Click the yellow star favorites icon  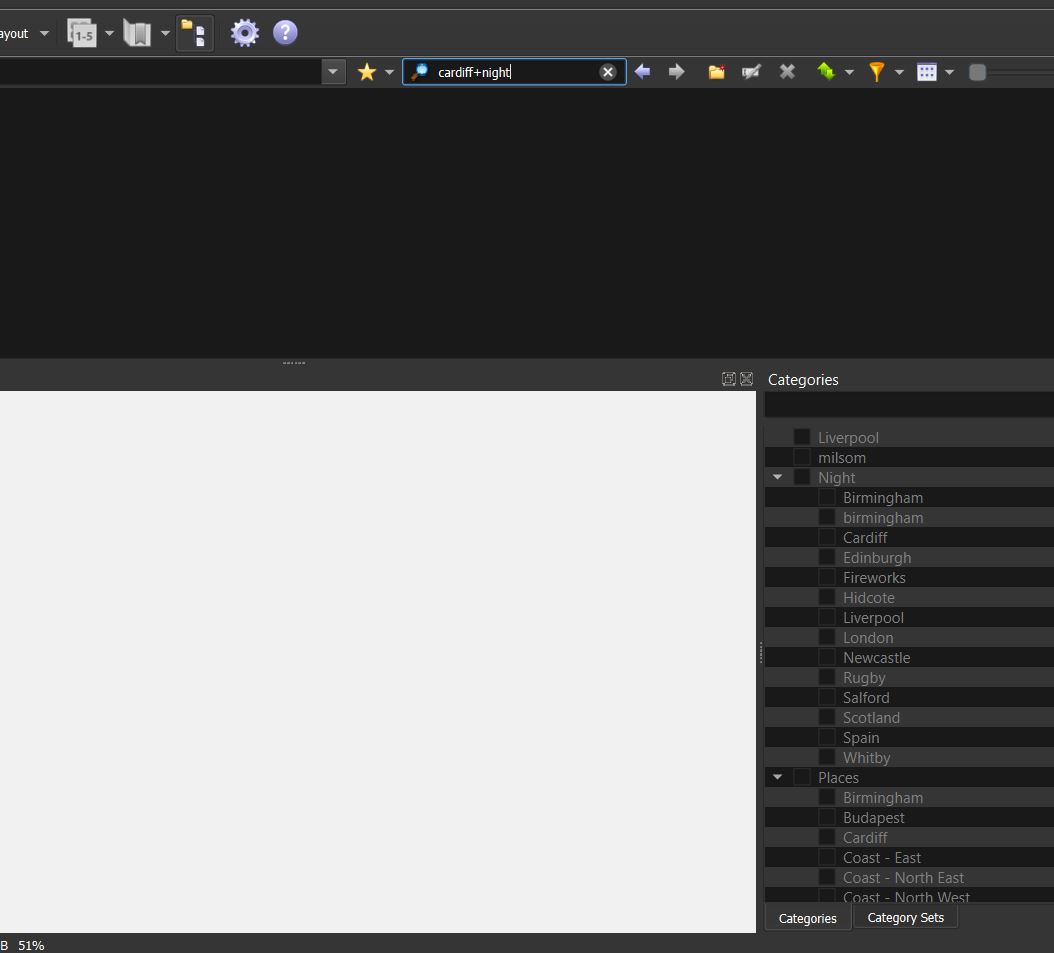(x=366, y=72)
